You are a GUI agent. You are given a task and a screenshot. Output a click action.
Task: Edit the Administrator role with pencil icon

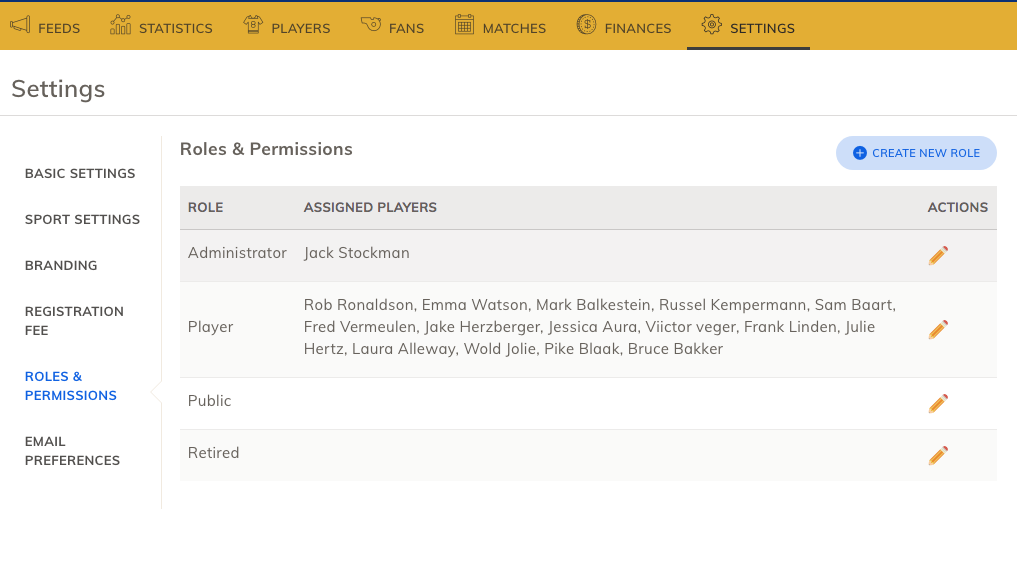point(938,256)
